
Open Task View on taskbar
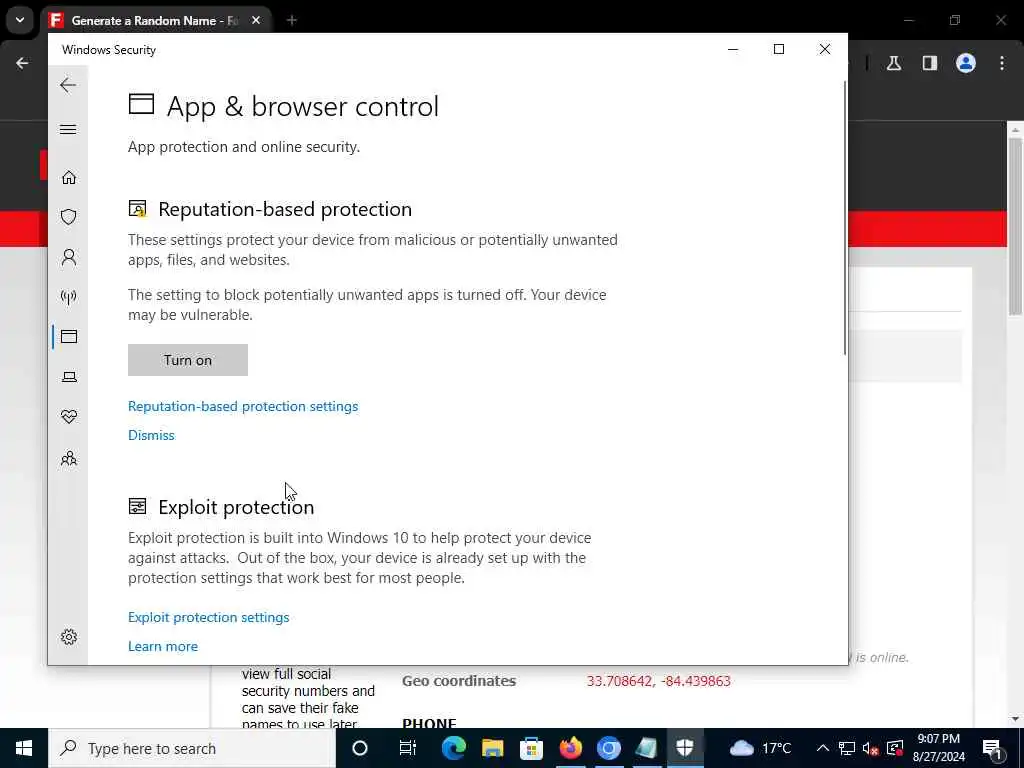(408, 748)
